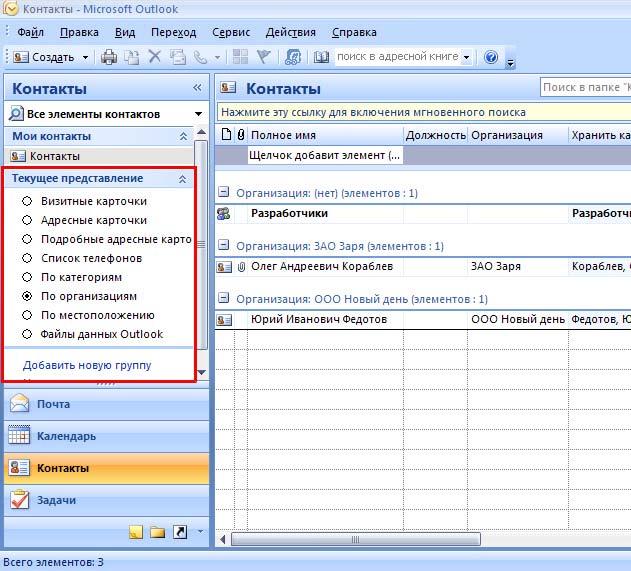
Task: Click scroll left arrow of horizontal scrollbar
Action: point(223,540)
